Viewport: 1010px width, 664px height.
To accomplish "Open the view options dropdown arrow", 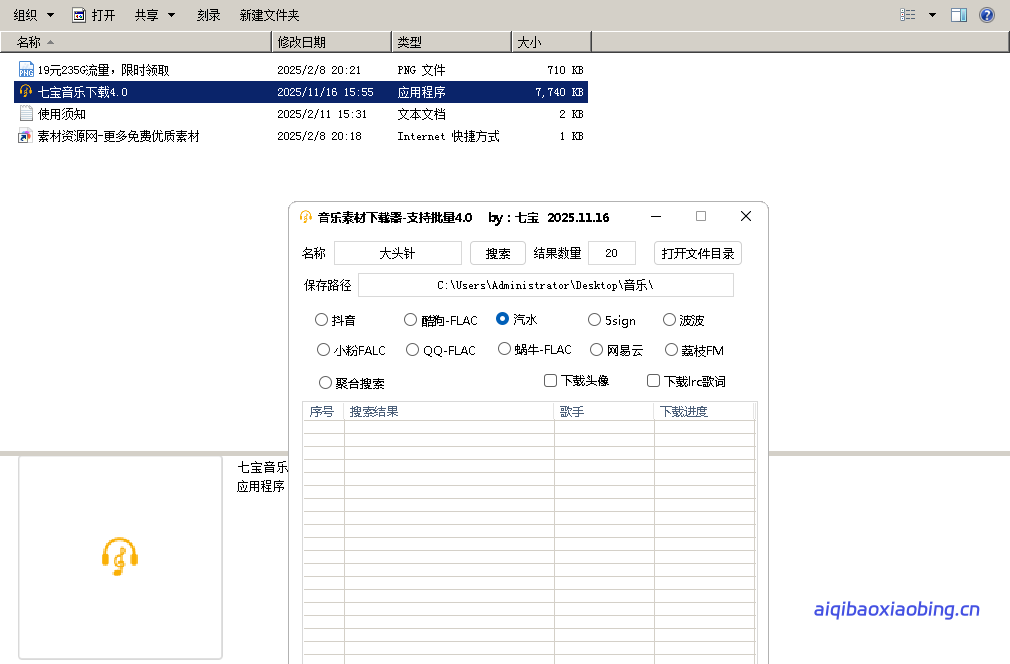I will (x=932, y=14).
